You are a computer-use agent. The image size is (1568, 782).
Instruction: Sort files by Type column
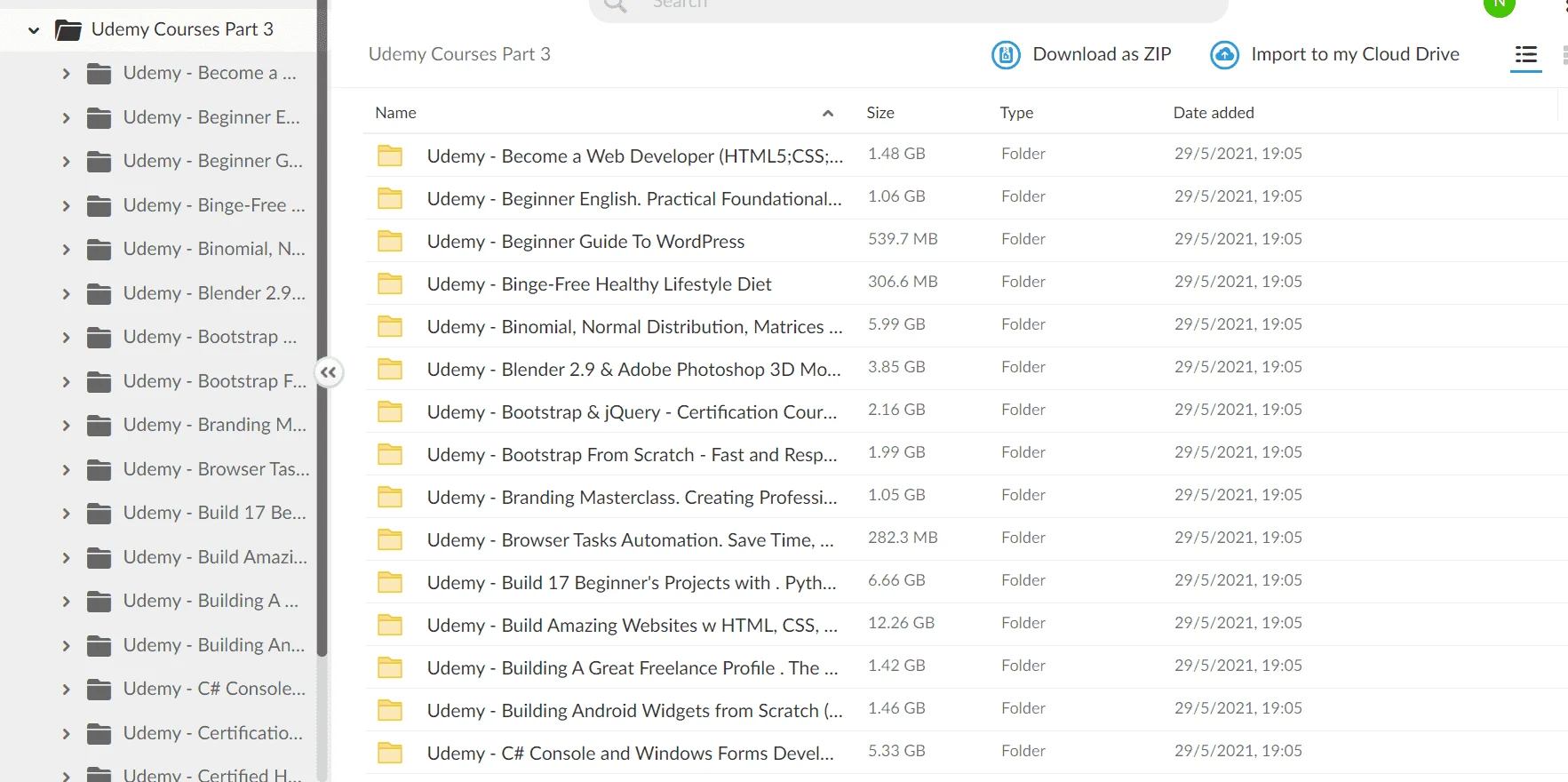pos(1016,113)
